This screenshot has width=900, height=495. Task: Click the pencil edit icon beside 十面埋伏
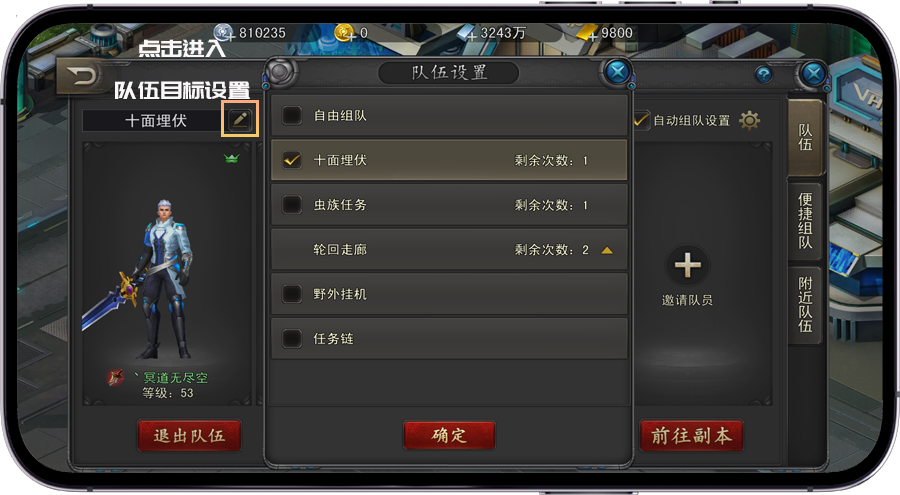[240, 119]
